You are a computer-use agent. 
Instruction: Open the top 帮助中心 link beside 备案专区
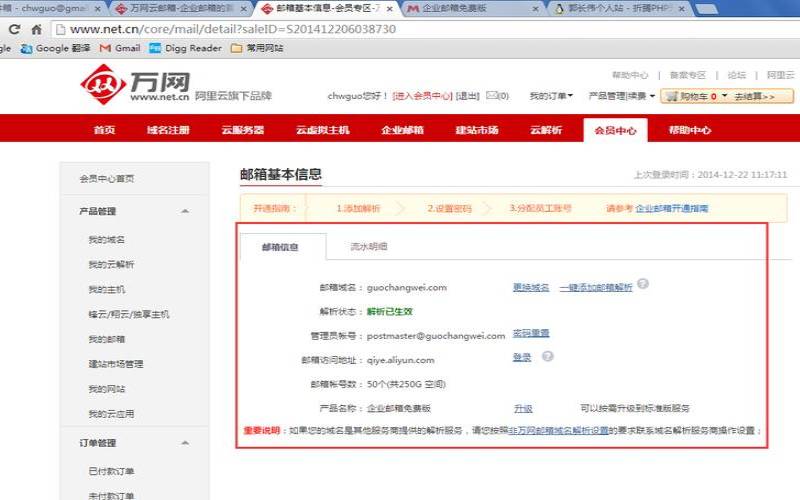pos(630,75)
